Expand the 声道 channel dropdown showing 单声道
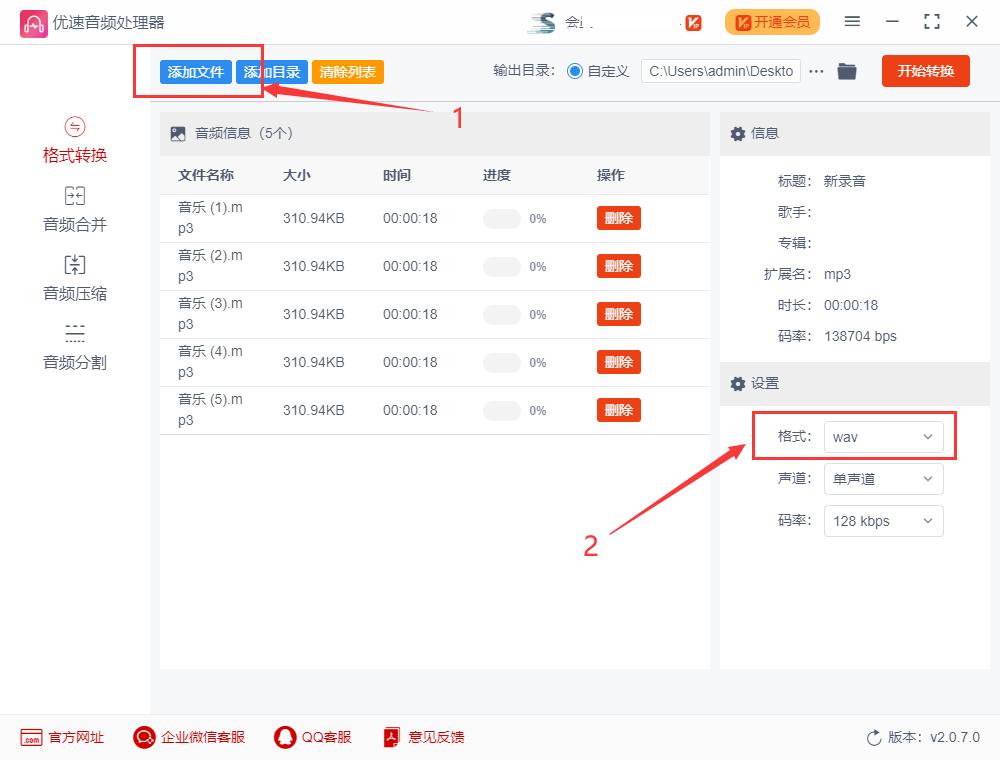The image size is (1000, 760). point(884,479)
